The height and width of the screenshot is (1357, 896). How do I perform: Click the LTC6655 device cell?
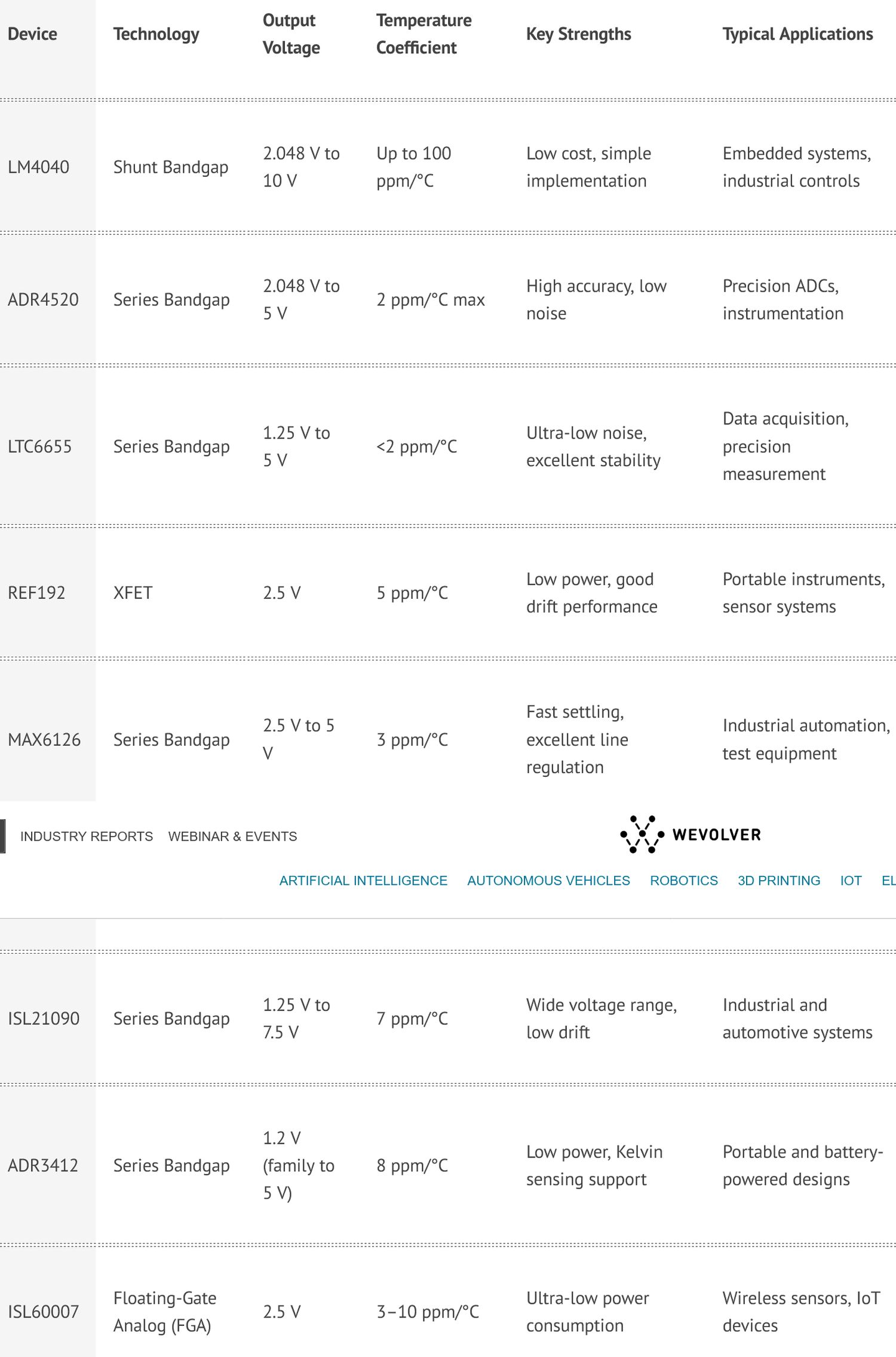pyautogui.click(x=39, y=446)
